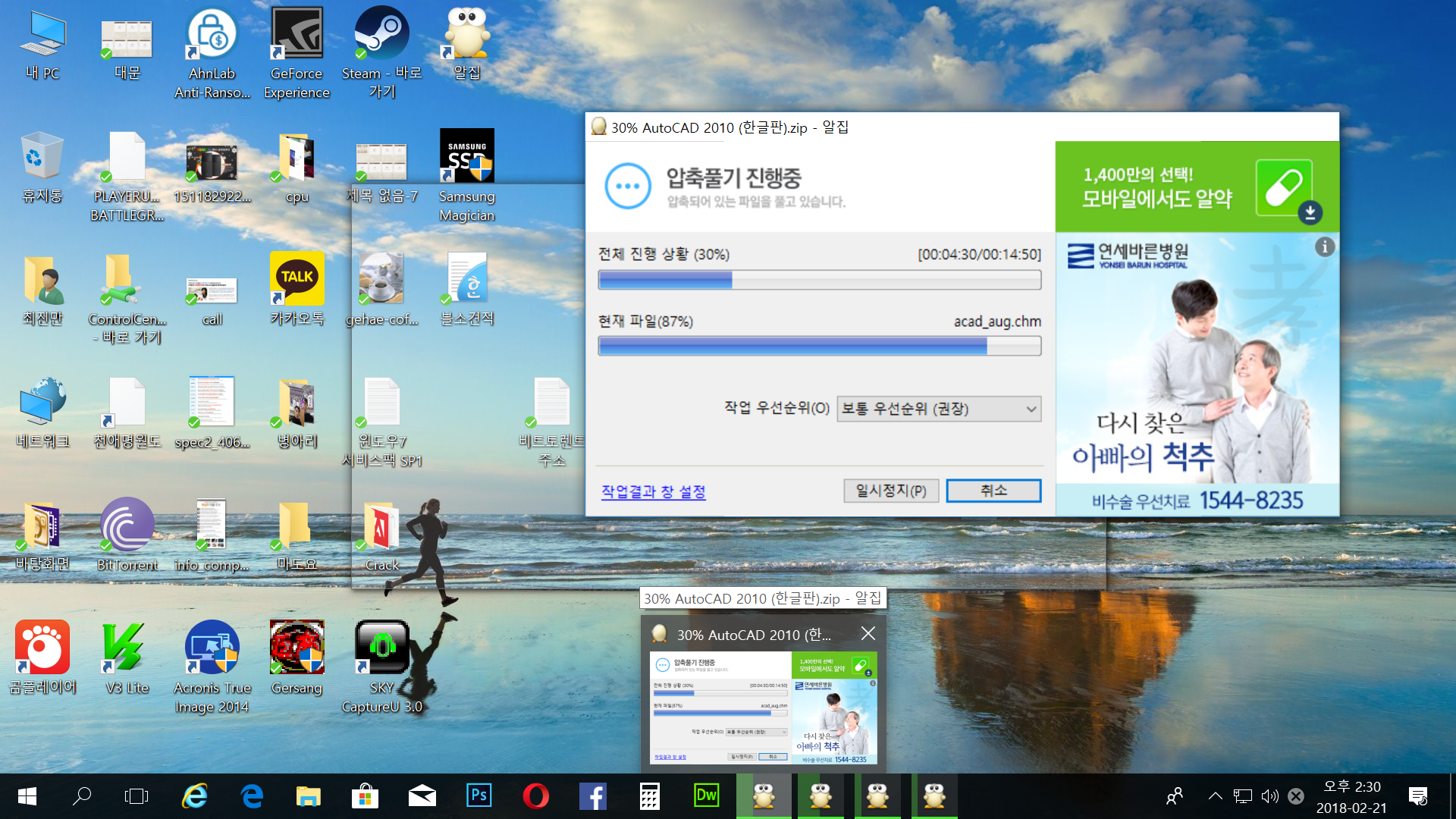Open Photoshop from the taskbar
1456x819 pixels.
pos(479,795)
